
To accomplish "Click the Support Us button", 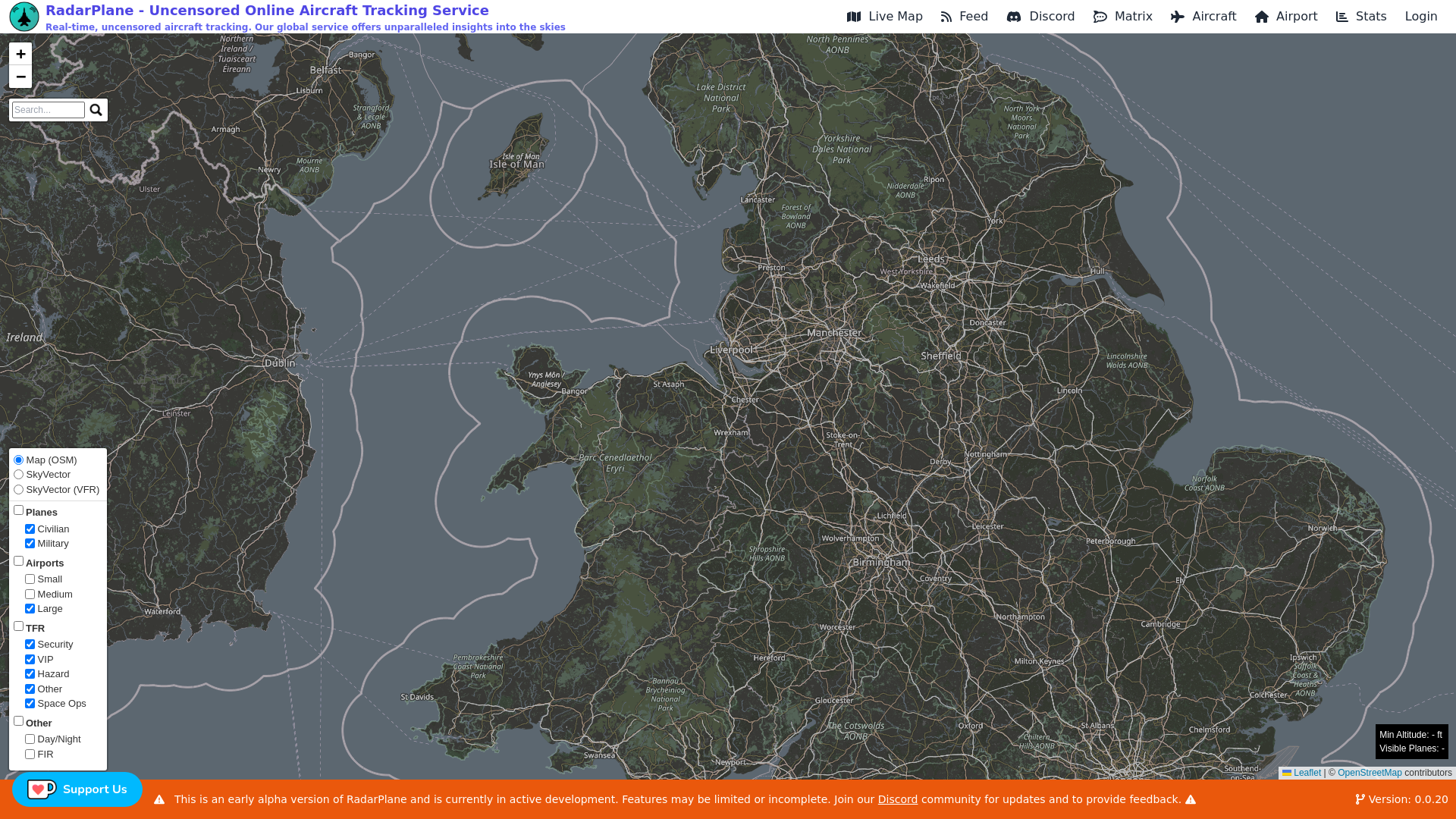I will [77, 789].
